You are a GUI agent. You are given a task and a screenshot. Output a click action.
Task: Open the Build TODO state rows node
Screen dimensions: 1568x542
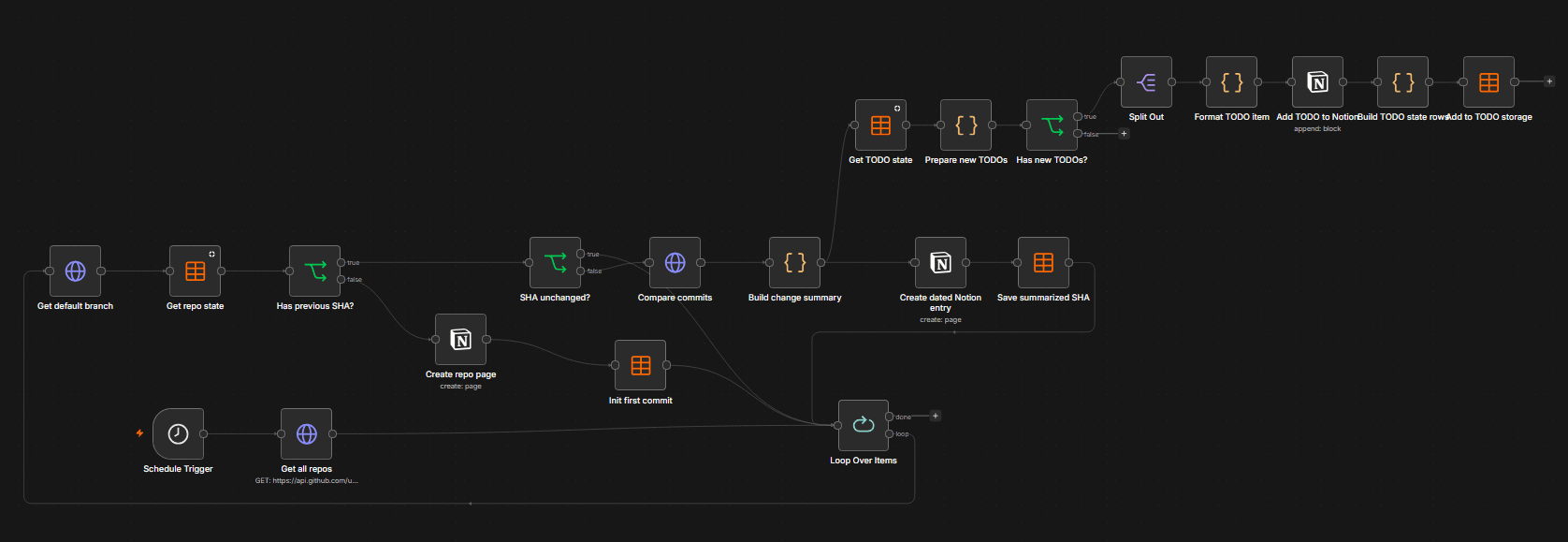1402,81
